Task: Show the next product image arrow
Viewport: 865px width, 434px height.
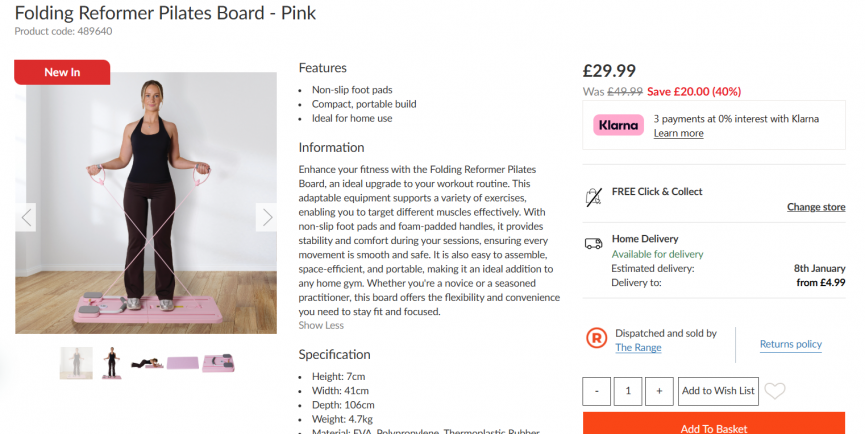Action: click(266, 217)
